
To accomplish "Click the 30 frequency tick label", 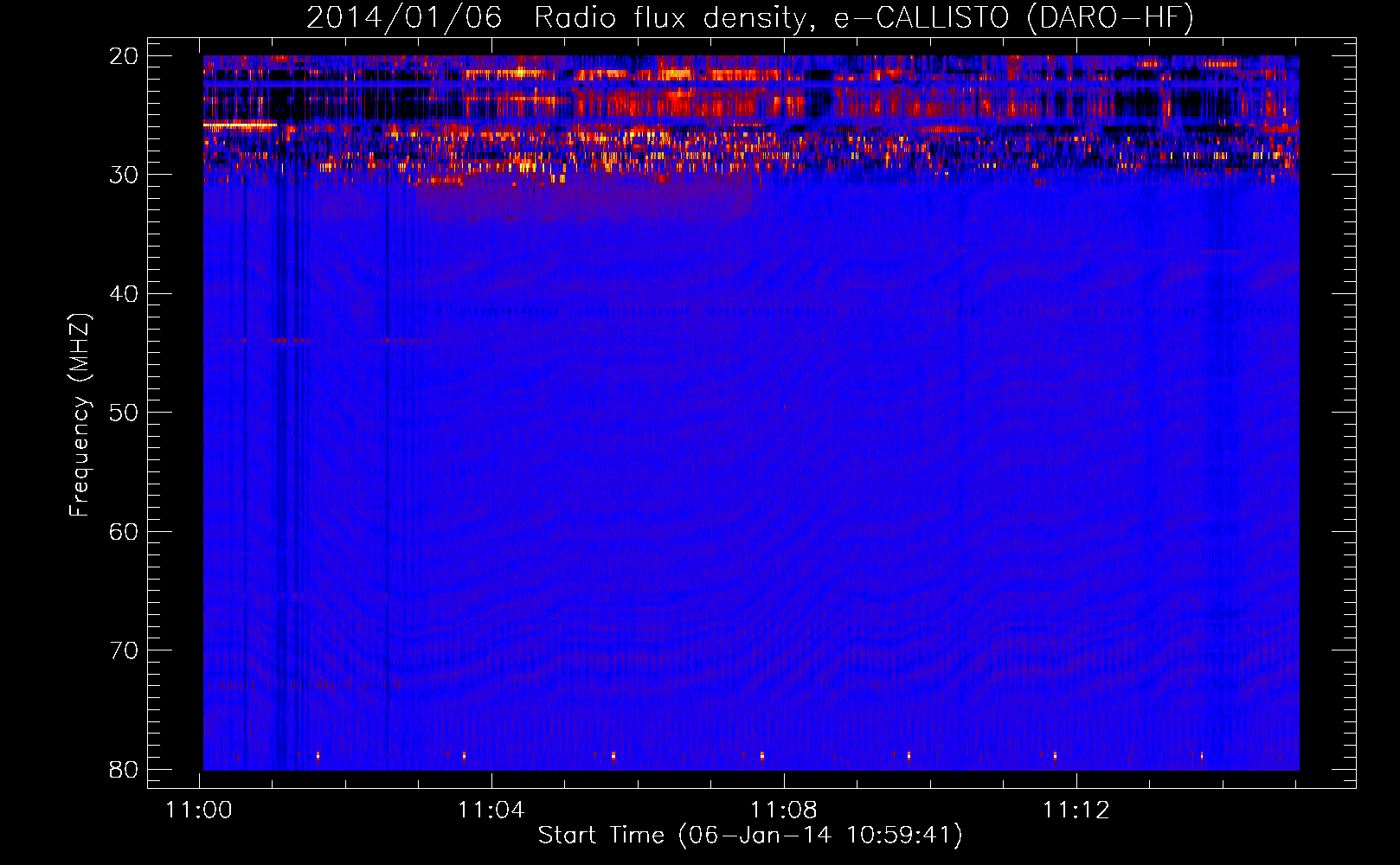I will point(125,175).
